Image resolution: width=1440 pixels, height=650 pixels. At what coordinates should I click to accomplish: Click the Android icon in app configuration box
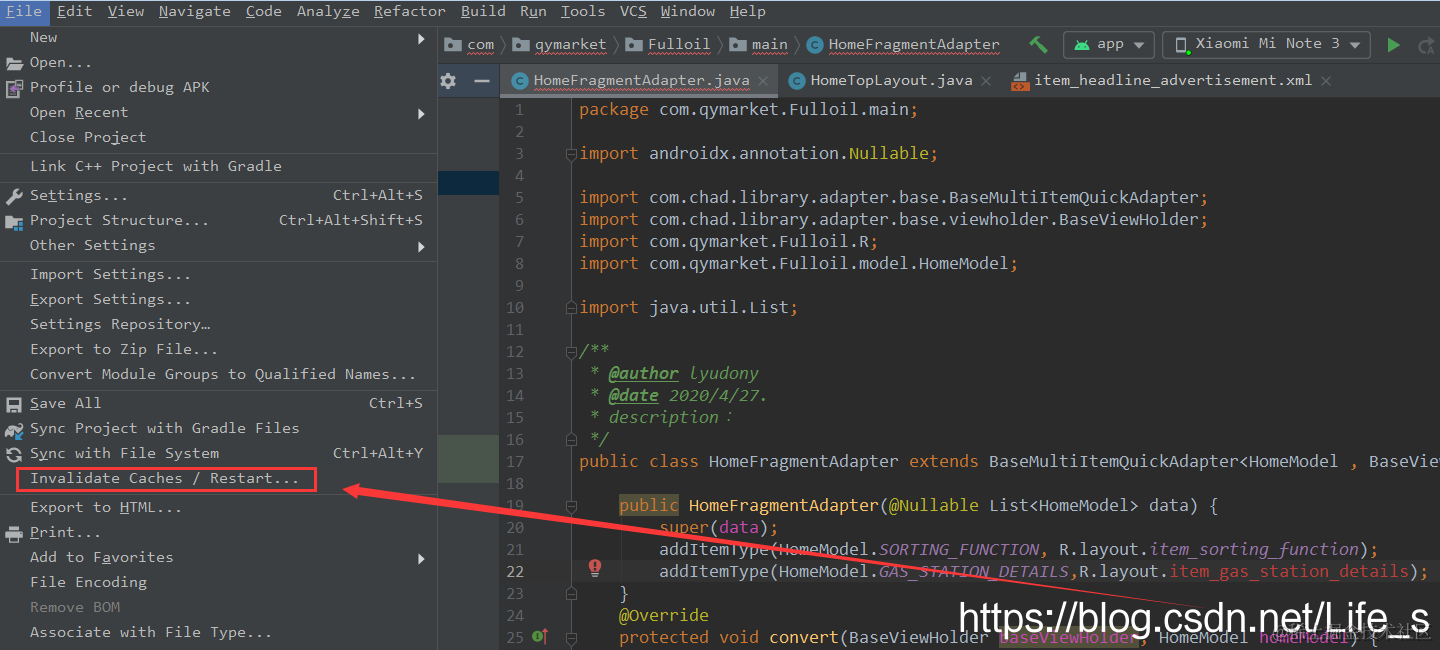click(x=1082, y=44)
